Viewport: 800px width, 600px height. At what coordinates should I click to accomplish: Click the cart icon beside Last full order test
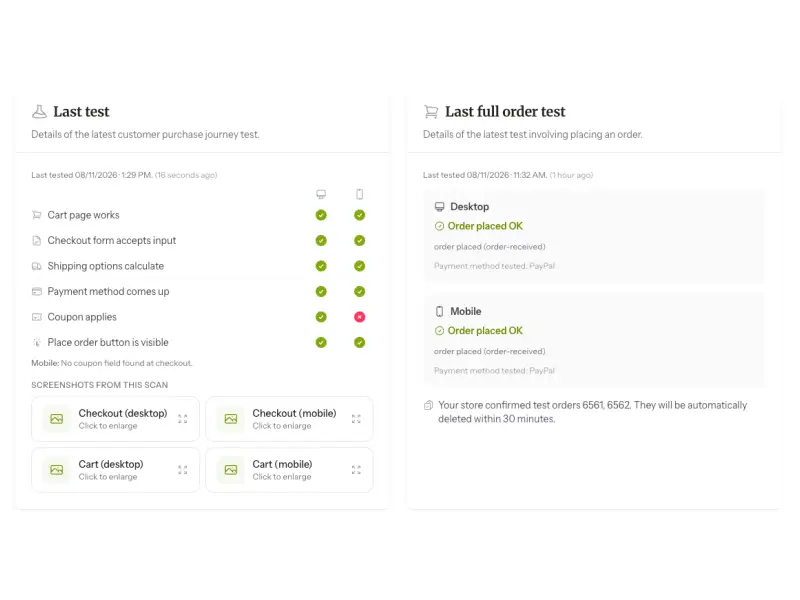(x=431, y=111)
